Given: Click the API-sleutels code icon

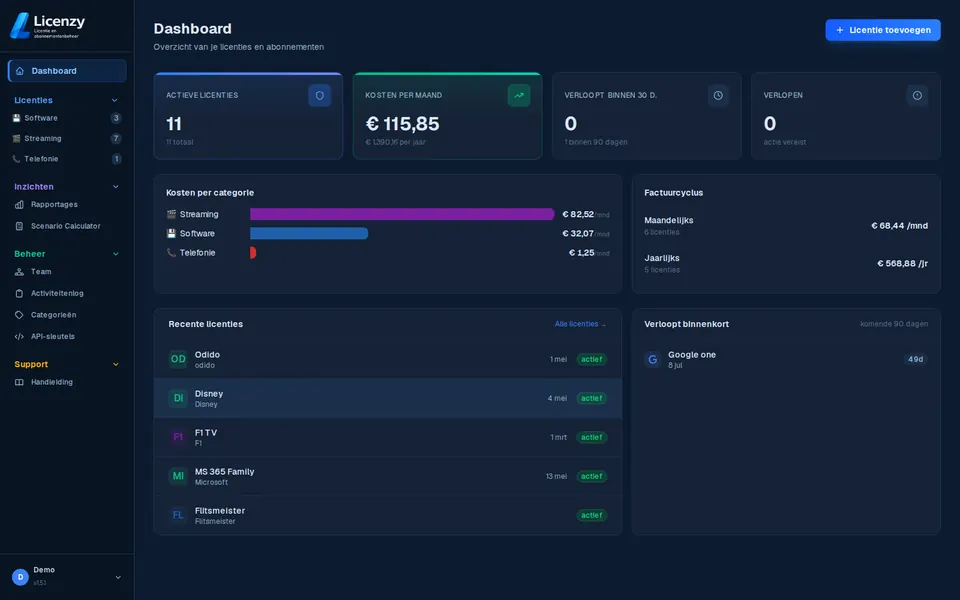Looking at the screenshot, I should point(19,336).
